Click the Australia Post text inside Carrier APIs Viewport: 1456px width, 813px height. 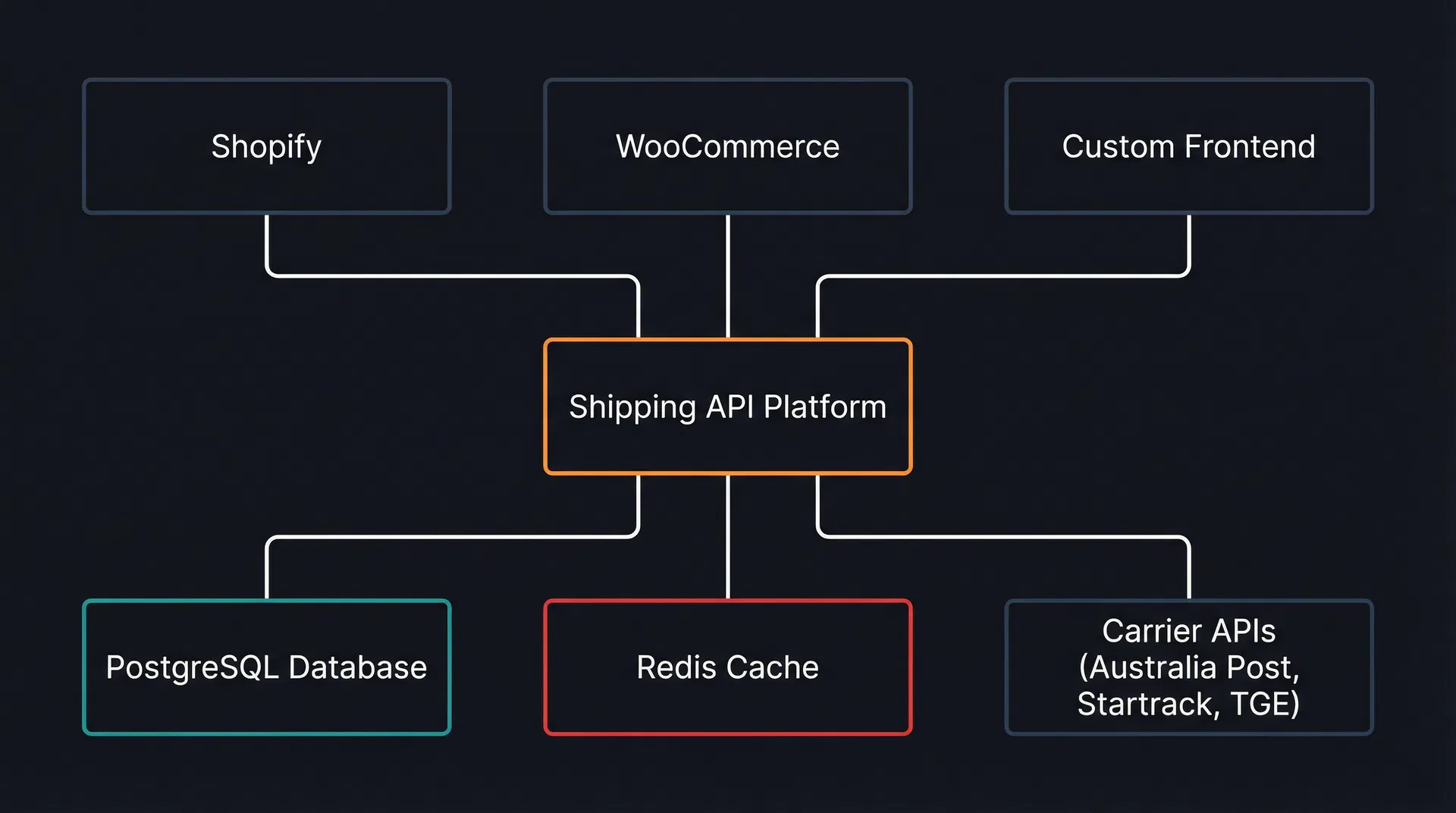click(x=1189, y=667)
